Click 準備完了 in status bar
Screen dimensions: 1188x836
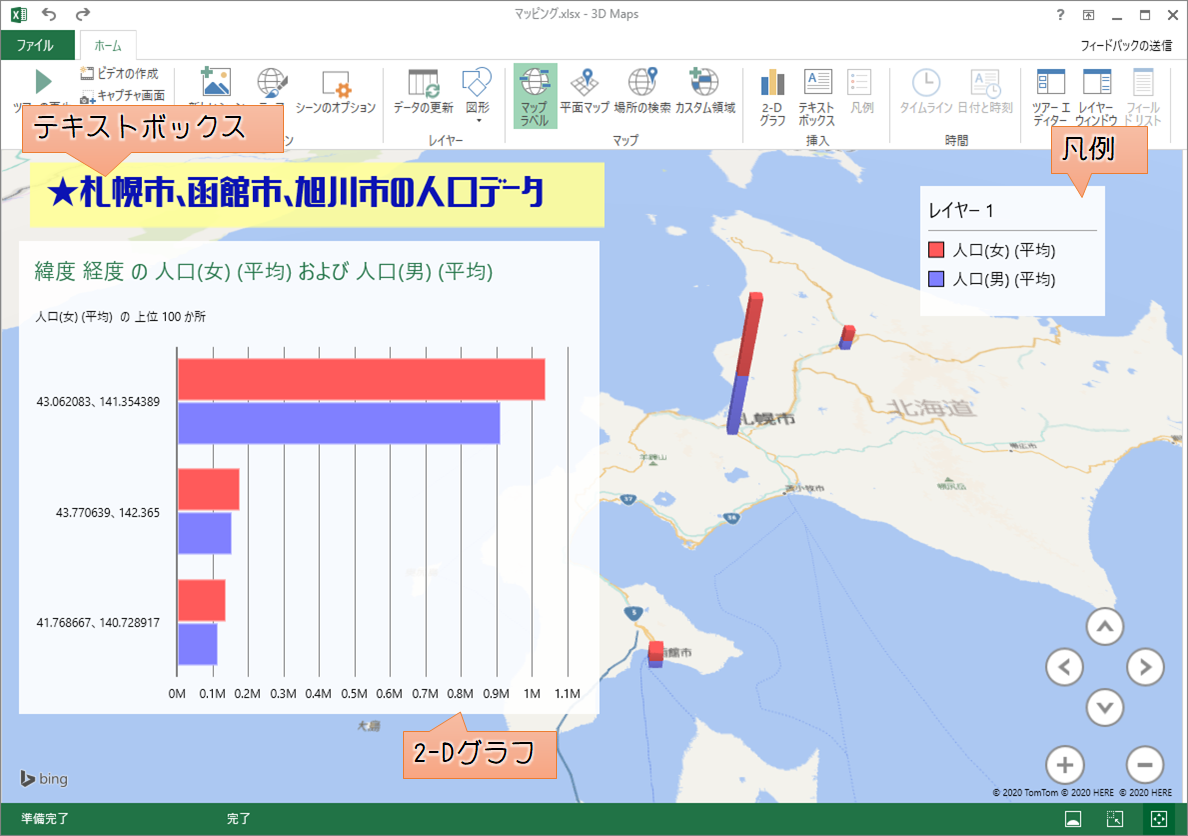(x=45, y=819)
